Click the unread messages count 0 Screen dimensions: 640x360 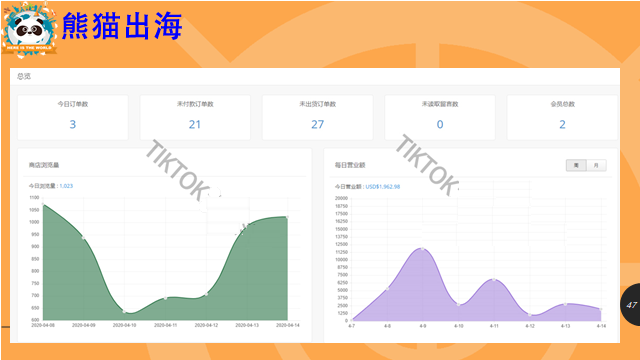coord(440,124)
